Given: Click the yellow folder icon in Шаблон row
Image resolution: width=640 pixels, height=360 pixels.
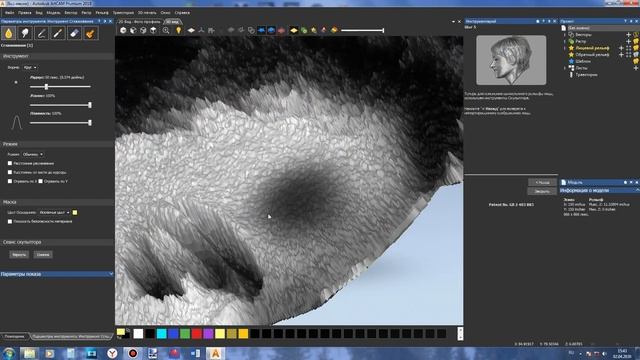Looking at the screenshot, I should coord(636,61).
